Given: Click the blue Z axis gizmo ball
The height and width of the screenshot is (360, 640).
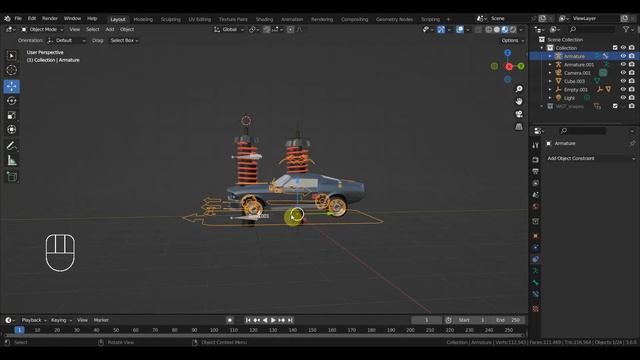Looking at the screenshot, I should click(x=507, y=53).
